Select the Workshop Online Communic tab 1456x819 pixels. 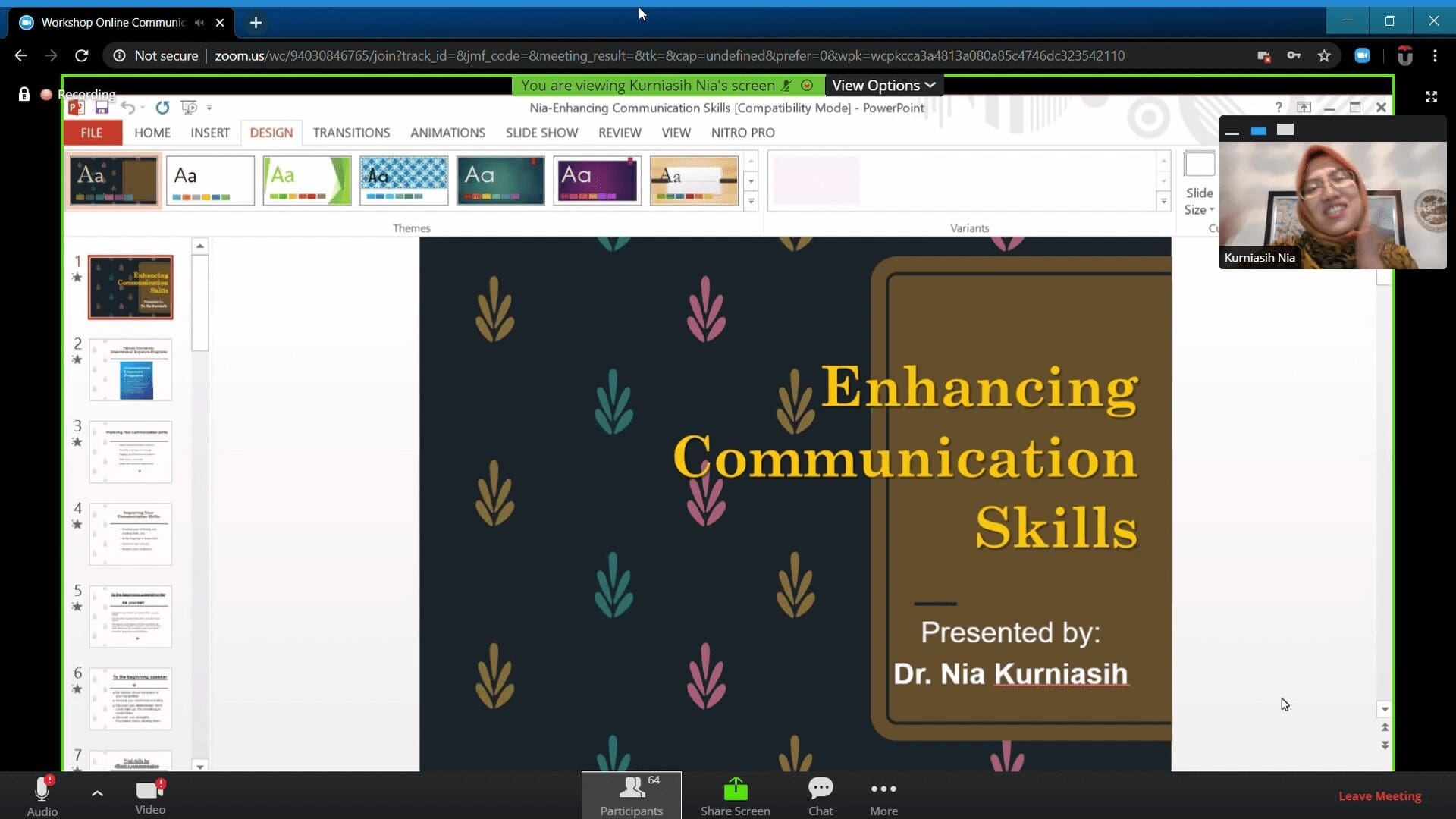click(112, 23)
